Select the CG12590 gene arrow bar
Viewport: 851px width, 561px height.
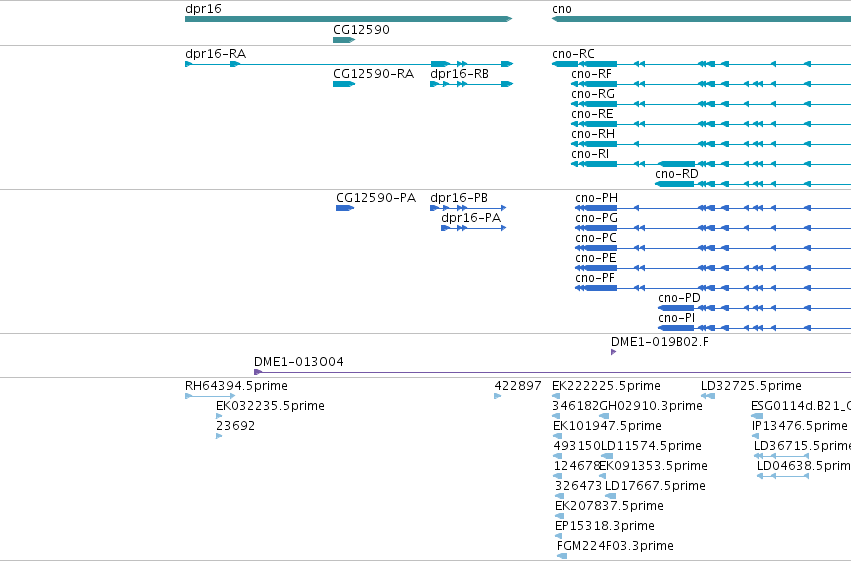[x=344, y=40]
